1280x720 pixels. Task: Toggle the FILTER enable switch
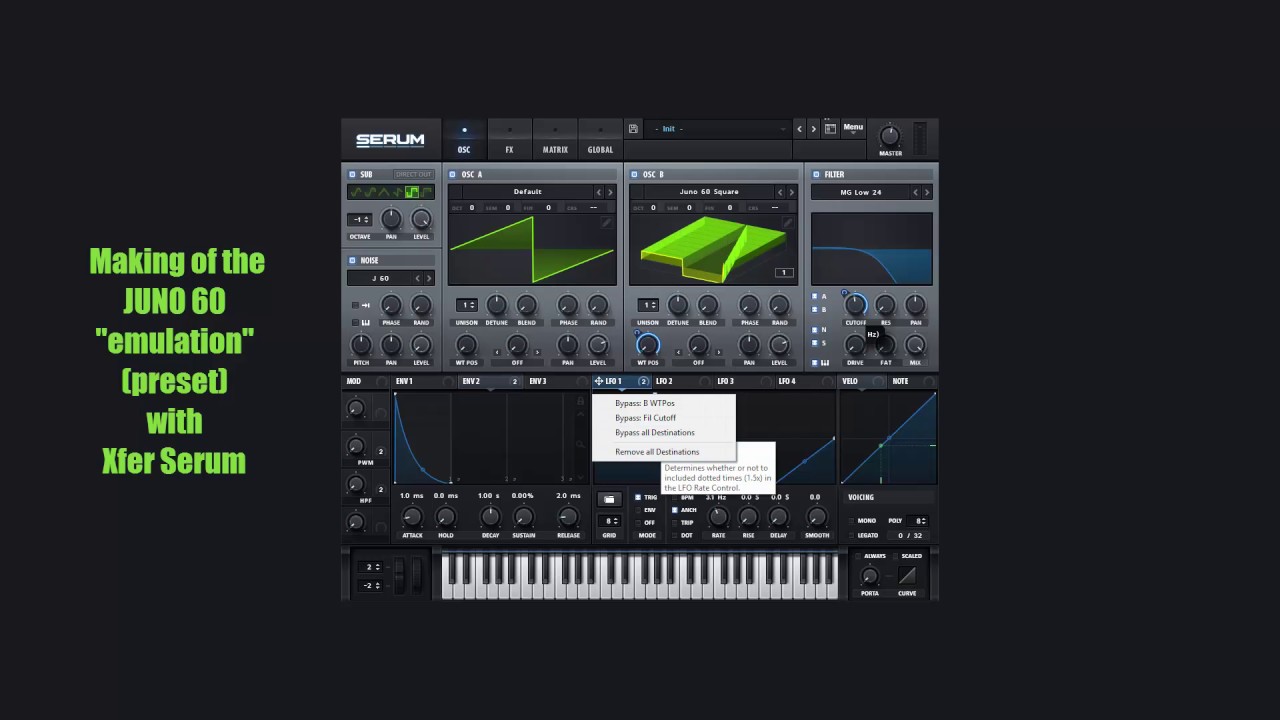816,174
